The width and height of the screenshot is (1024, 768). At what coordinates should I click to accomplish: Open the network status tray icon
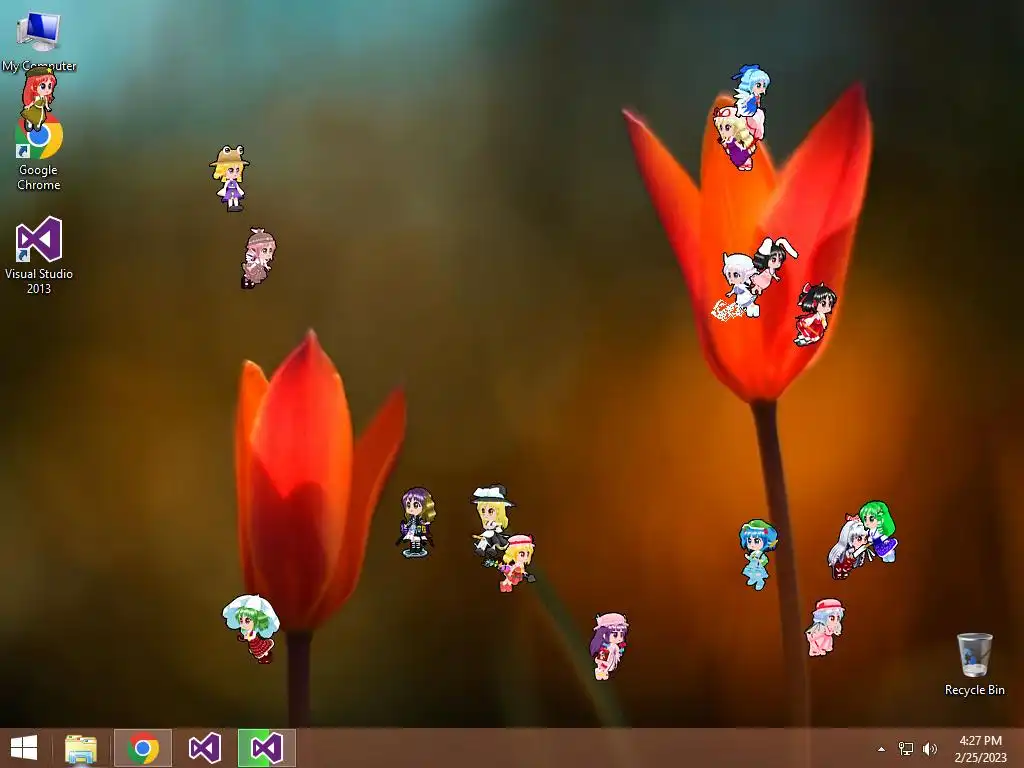point(906,749)
